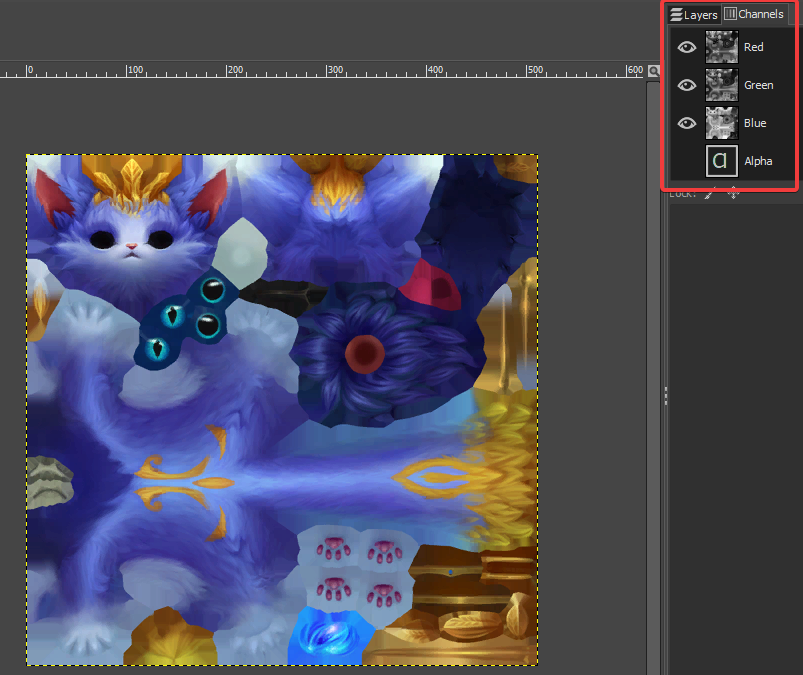The height and width of the screenshot is (675, 803).
Task: Click the Blue channel label
Action: tap(755, 123)
